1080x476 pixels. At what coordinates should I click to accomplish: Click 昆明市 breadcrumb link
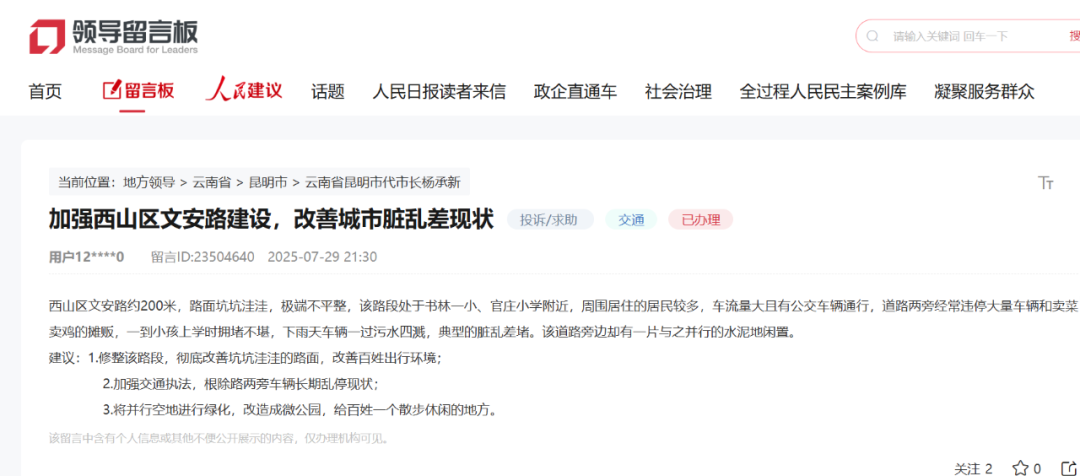pos(268,182)
